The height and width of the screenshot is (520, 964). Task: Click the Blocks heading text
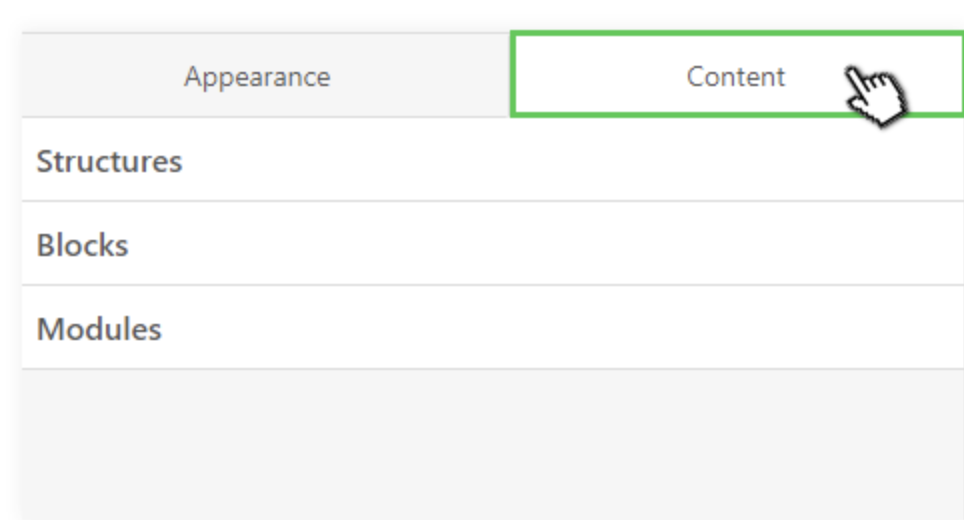pyautogui.click(x=82, y=245)
